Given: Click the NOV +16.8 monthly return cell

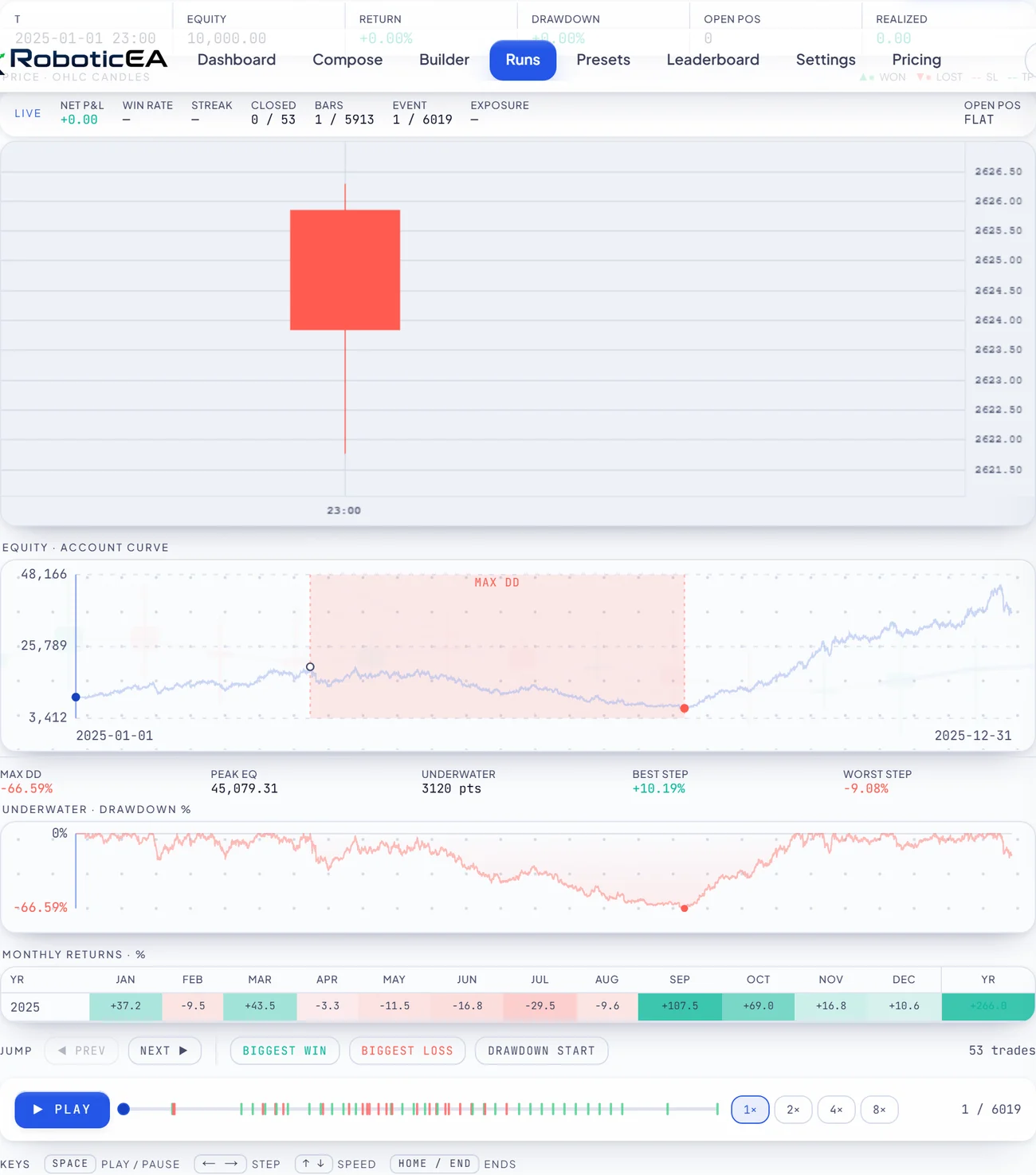Looking at the screenshot, I should [x=831, y=1006].
